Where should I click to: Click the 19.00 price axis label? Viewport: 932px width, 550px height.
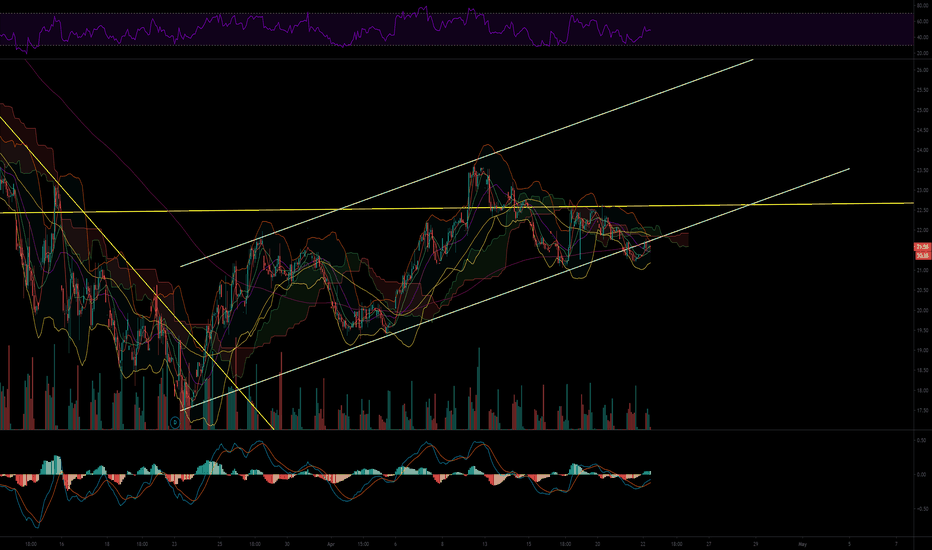click(922, 350)
